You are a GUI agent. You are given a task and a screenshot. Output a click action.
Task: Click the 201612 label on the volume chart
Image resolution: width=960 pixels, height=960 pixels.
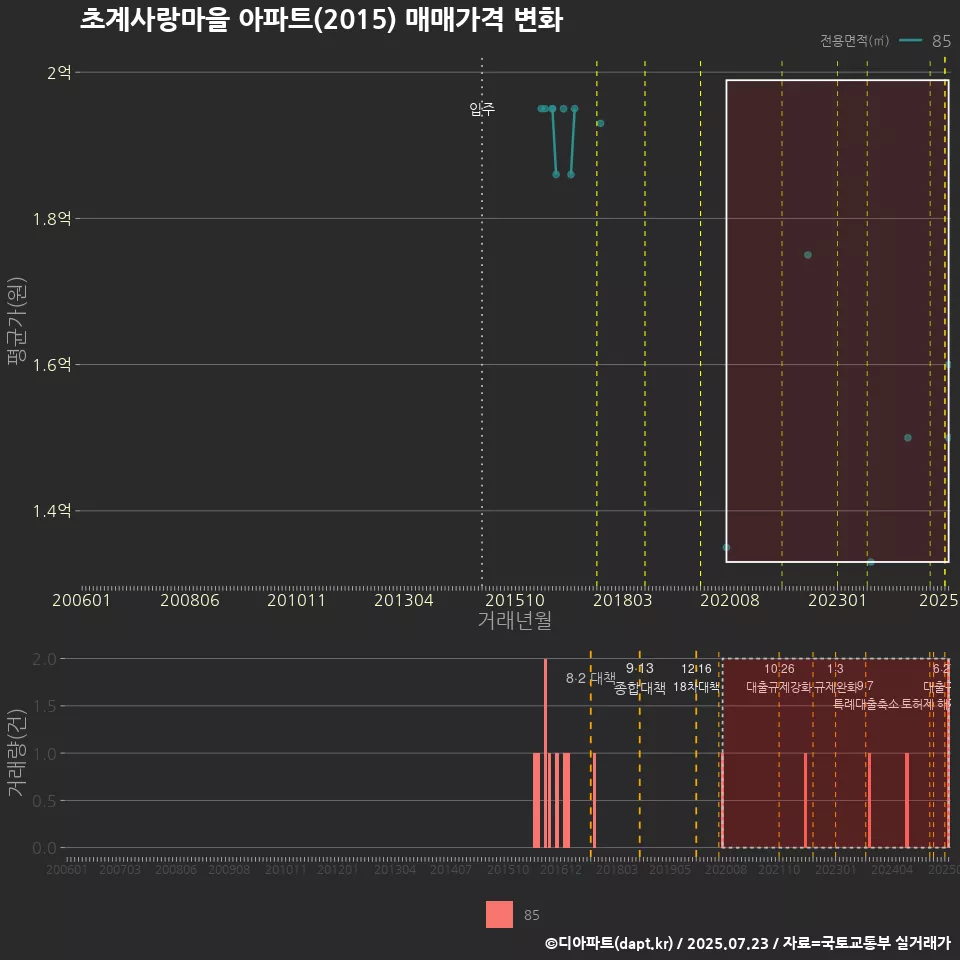(x=561, y=869)
